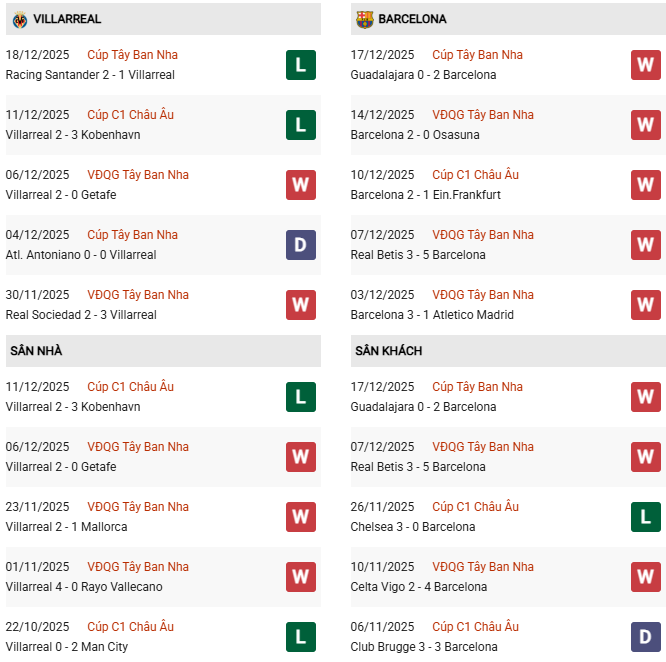Click Barcelona 3 - 1 Atletico Madrid result
Image resolution: width=666 pixels, height=662 pixels.
tap(432, 315)
